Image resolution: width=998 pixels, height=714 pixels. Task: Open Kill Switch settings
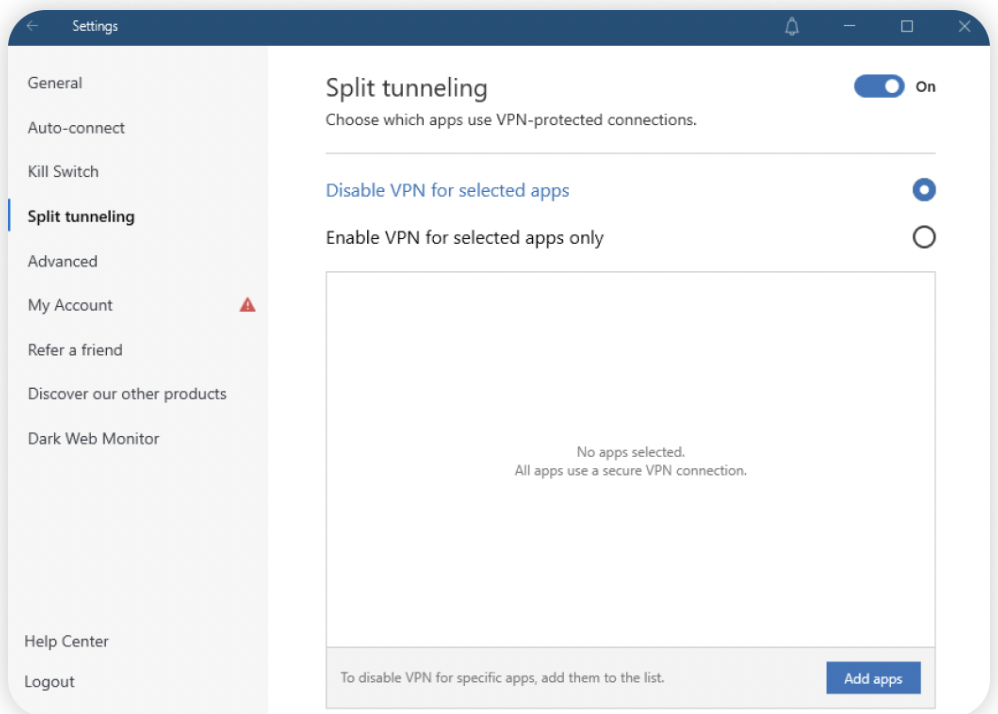63,172
